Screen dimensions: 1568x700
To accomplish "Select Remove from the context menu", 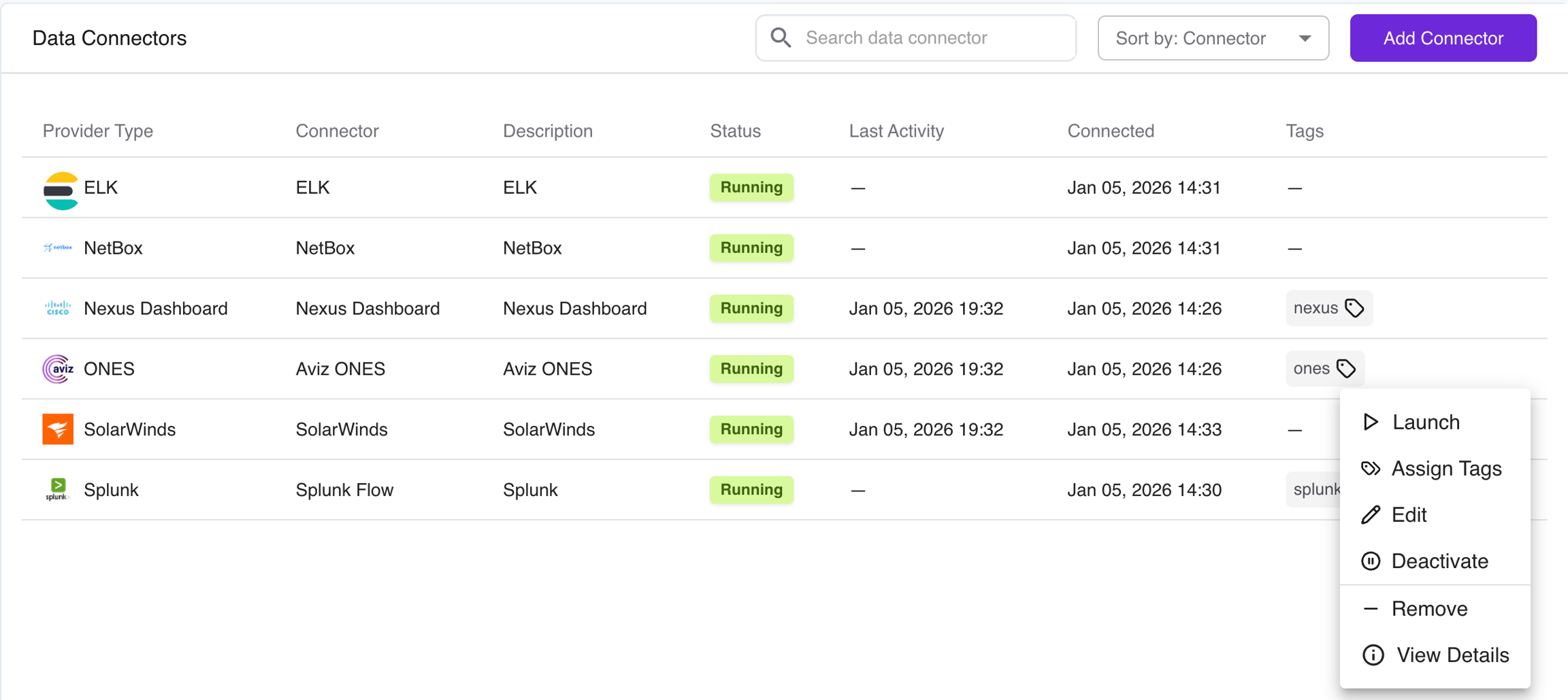I will [x=1428, y=609].
